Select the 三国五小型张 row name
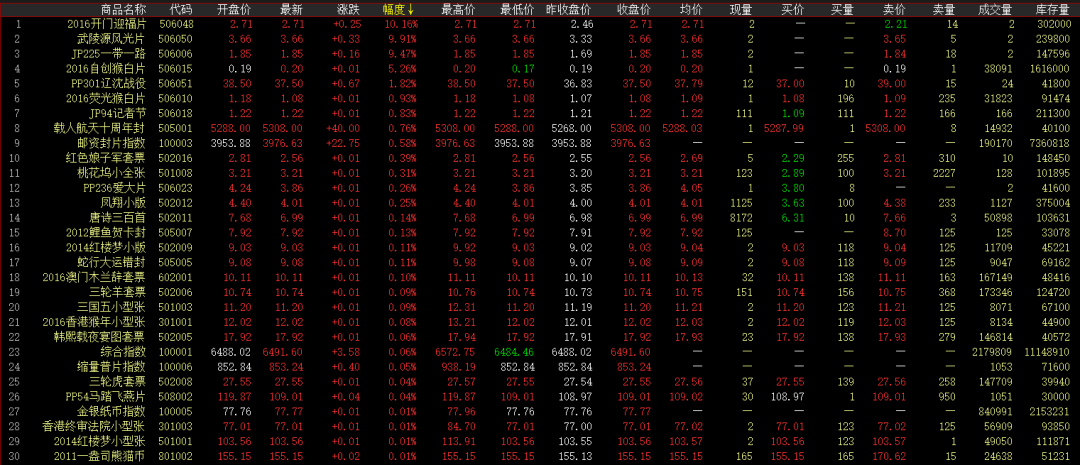 click(112, 308)
